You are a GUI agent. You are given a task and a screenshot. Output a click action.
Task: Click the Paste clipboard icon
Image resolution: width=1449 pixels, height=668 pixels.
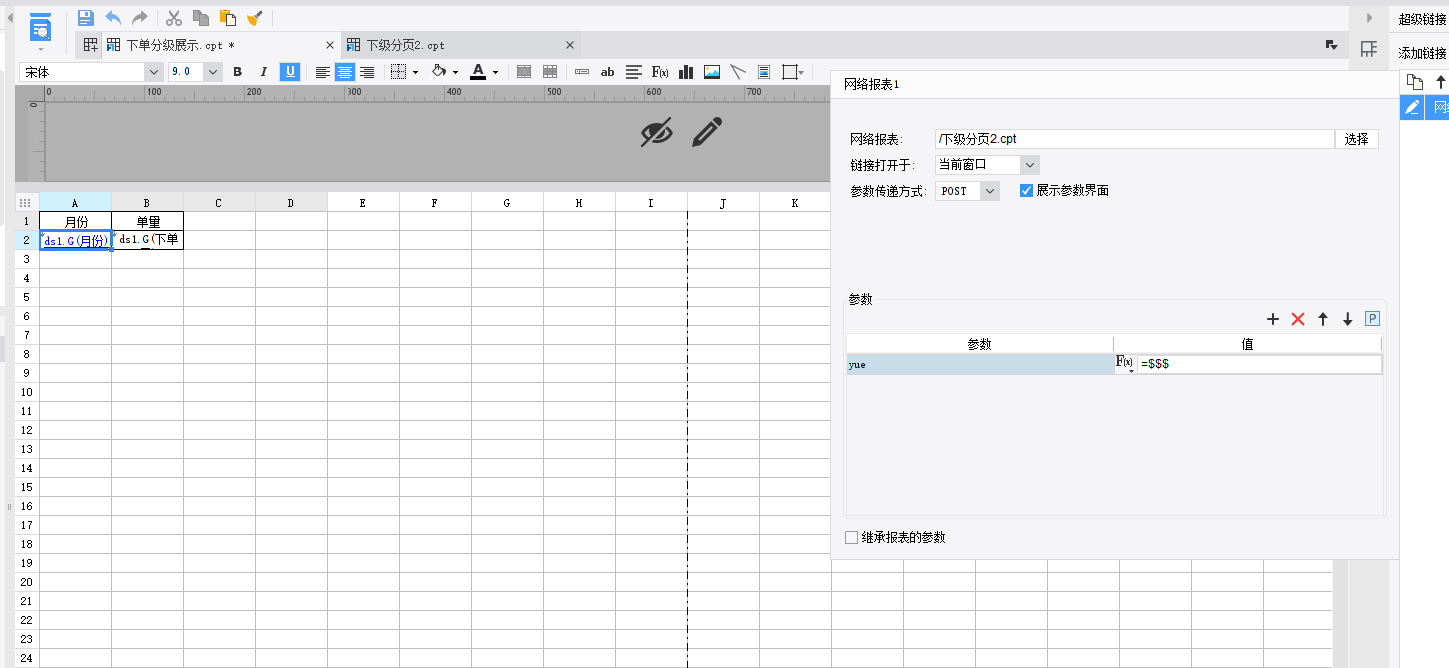(x=228, y=18)
